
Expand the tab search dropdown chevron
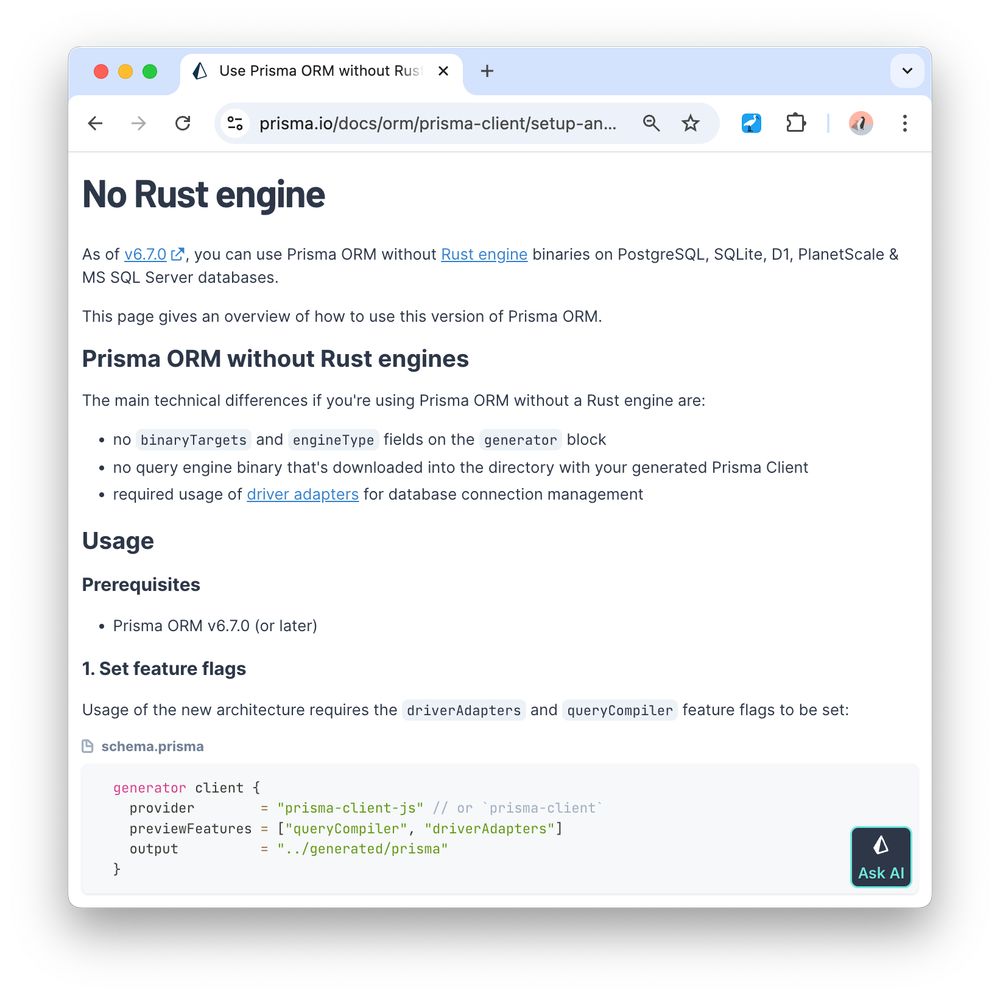tap(907, 71)
